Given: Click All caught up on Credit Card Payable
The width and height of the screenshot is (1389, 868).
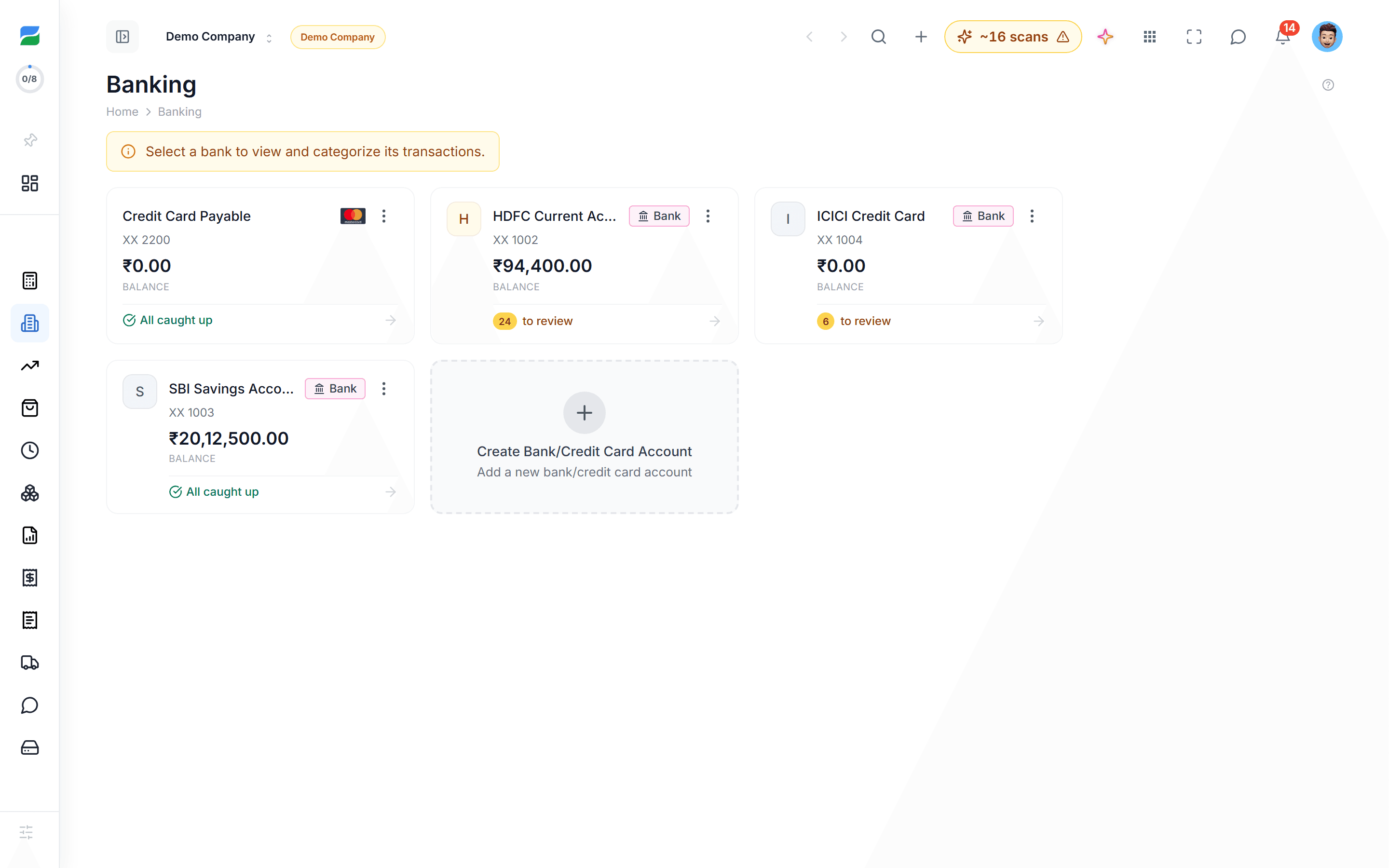Looking at the screenshot, I should click(168, 320).
